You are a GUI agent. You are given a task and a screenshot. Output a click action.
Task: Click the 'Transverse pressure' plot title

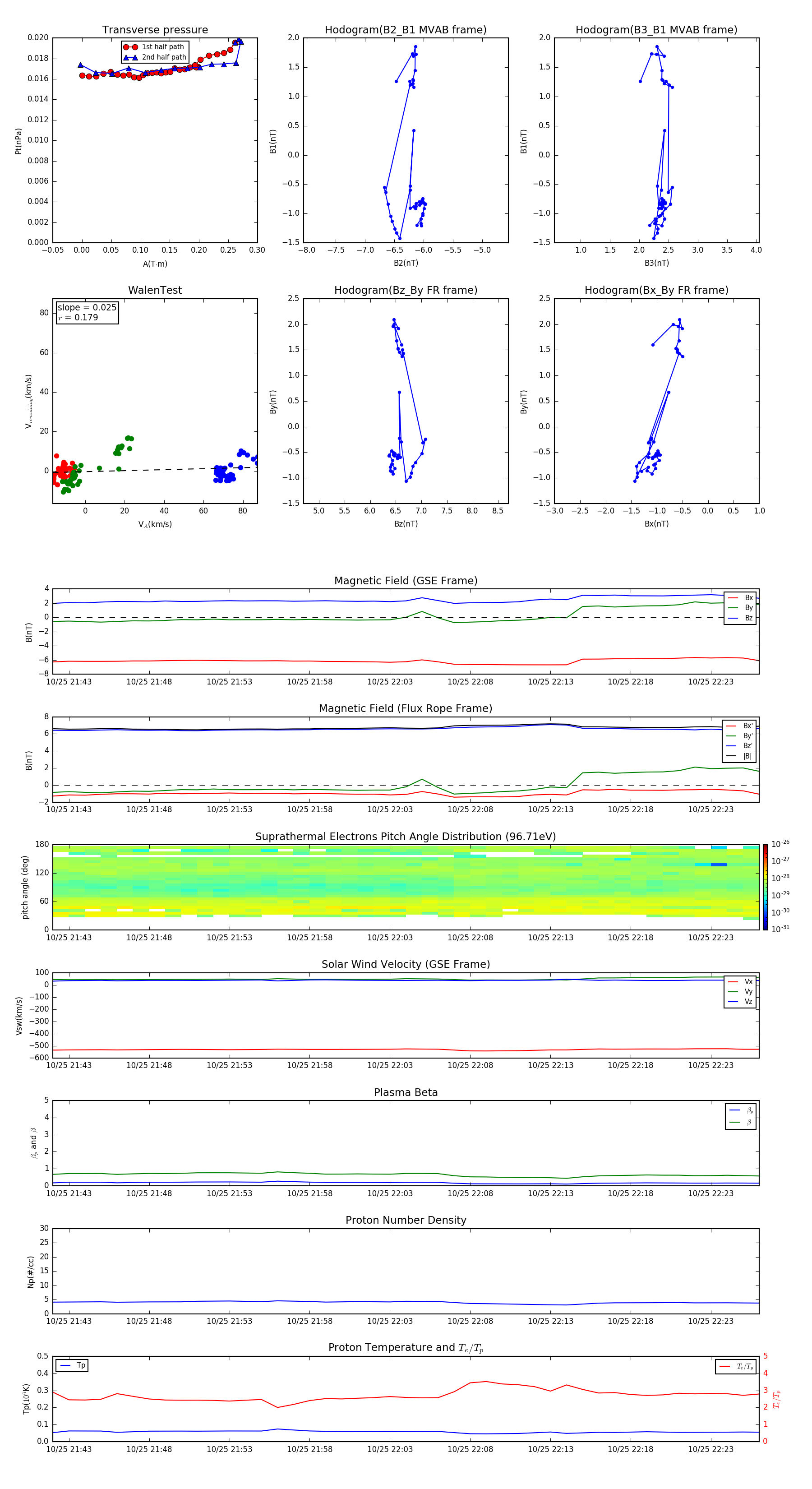(155, 29)
